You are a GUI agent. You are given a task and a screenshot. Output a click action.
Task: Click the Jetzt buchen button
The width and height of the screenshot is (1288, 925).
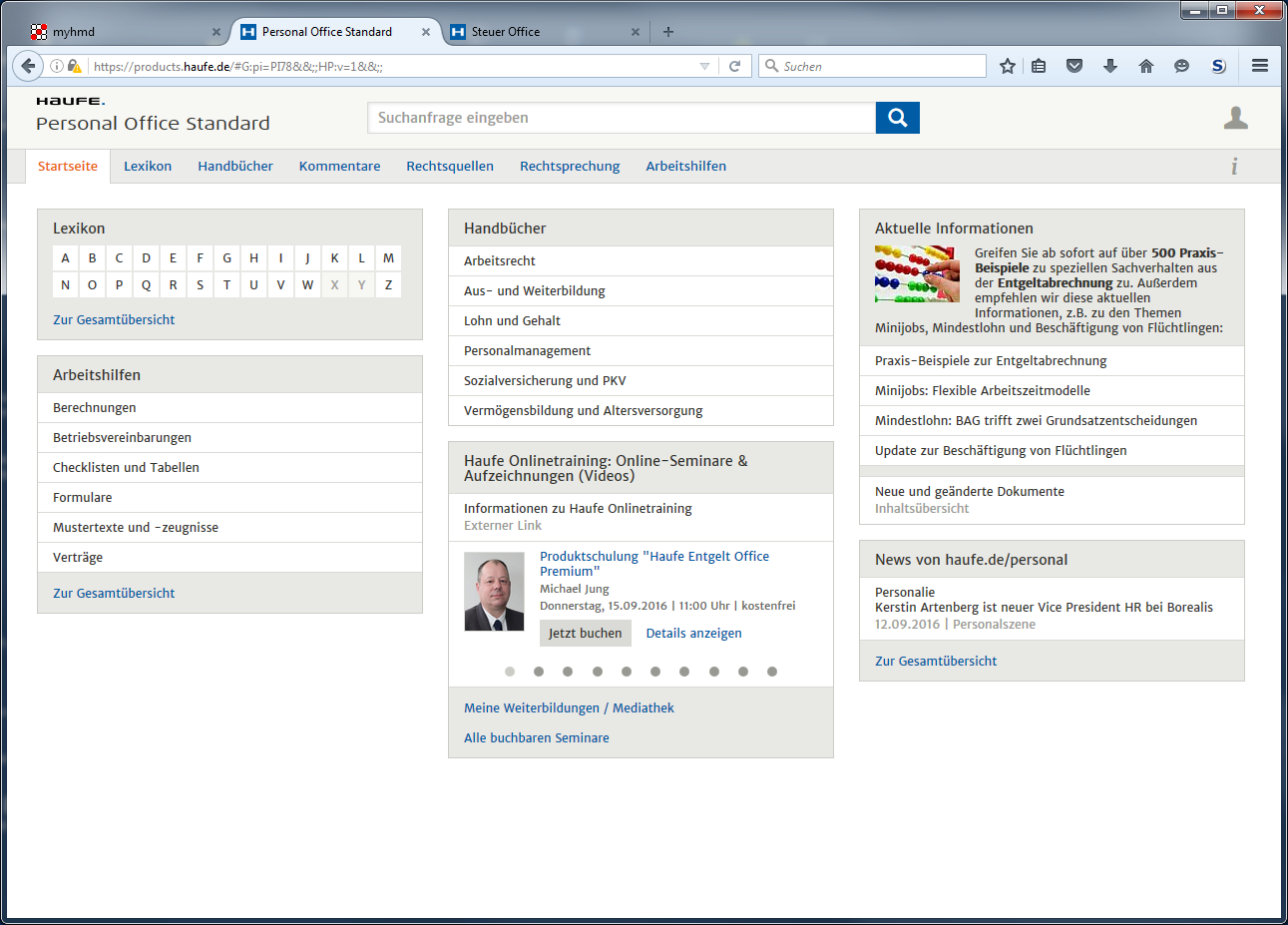click(586, 633)
